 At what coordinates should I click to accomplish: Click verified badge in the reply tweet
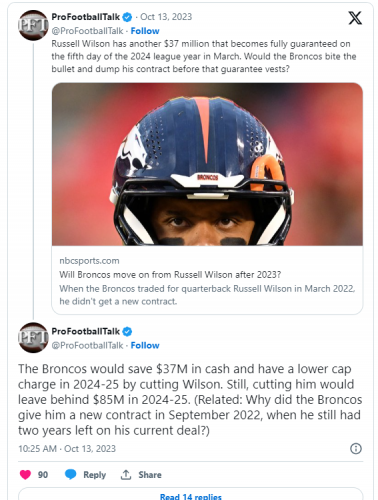127,332
